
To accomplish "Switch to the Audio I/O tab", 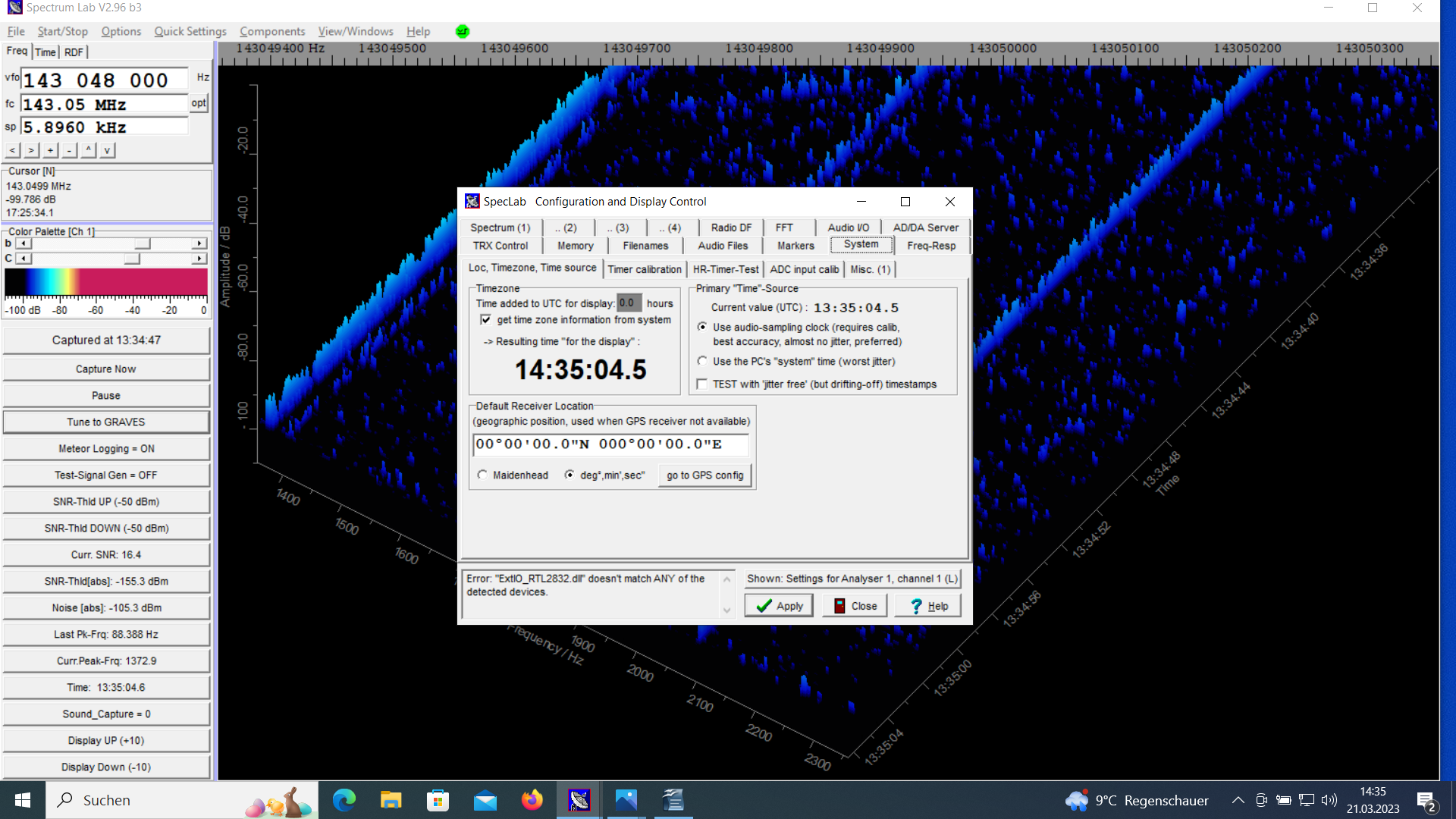I will tap(849, 227).
